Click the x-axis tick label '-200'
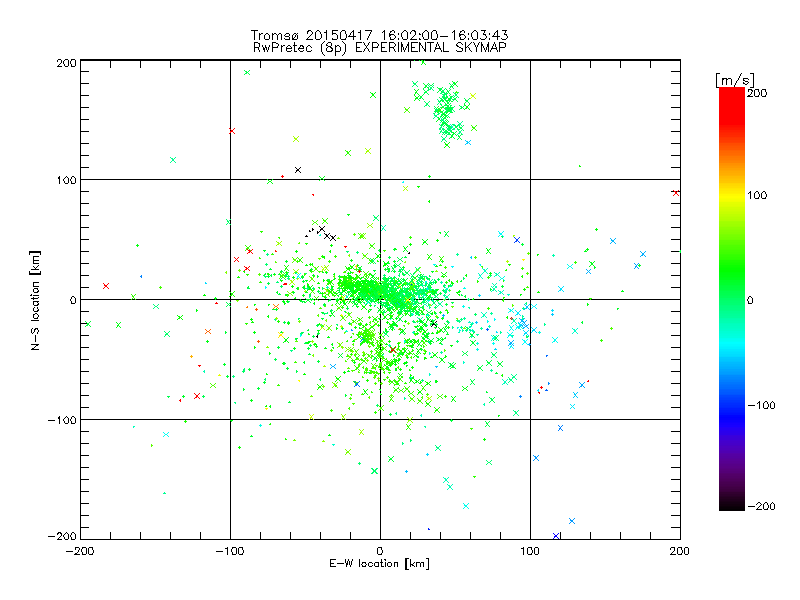This screenshot has height=600, width=800. pyautogui.click(x=80, y=551)
